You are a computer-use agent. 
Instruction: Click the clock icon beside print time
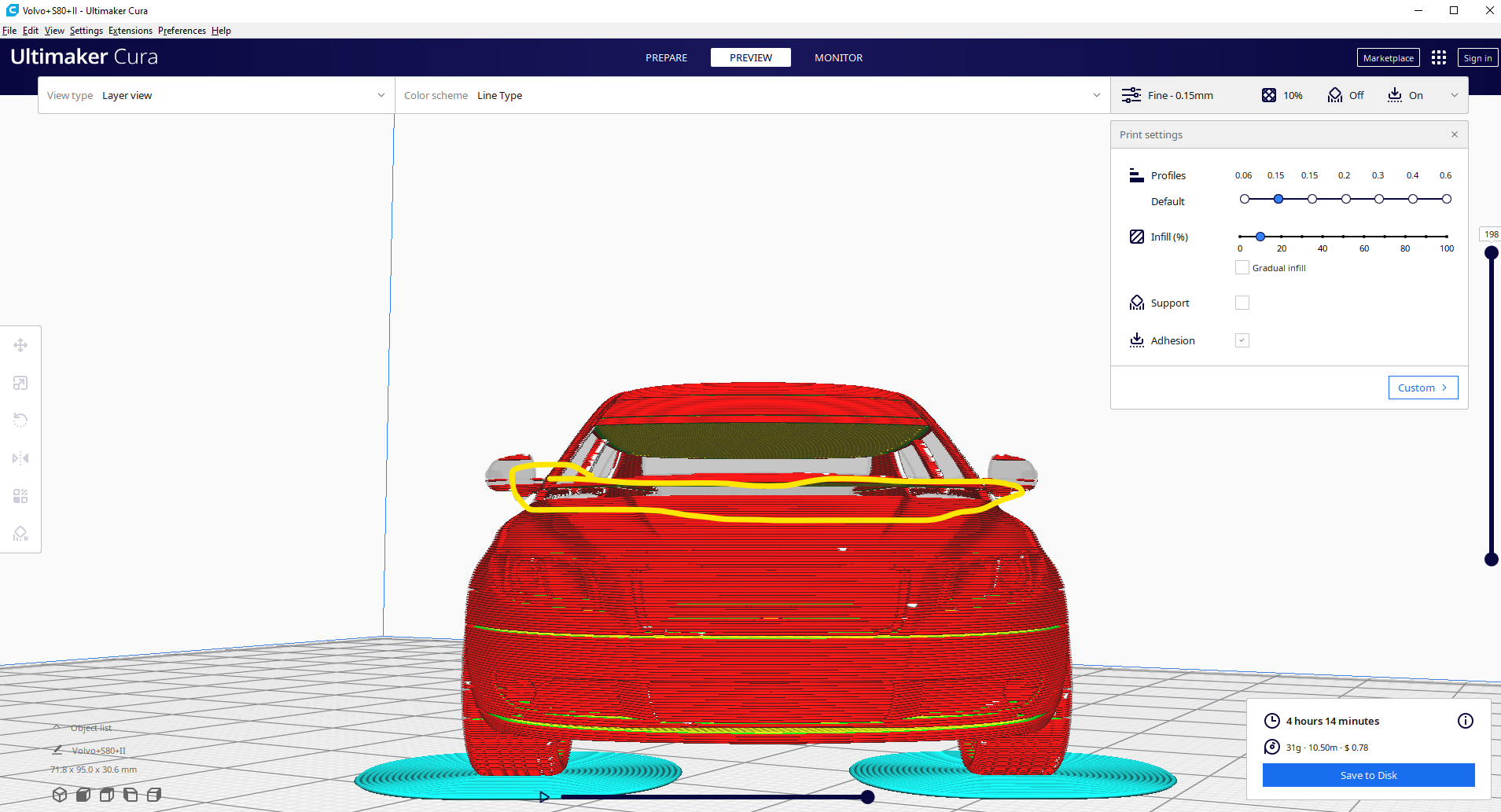point(1271,721)
